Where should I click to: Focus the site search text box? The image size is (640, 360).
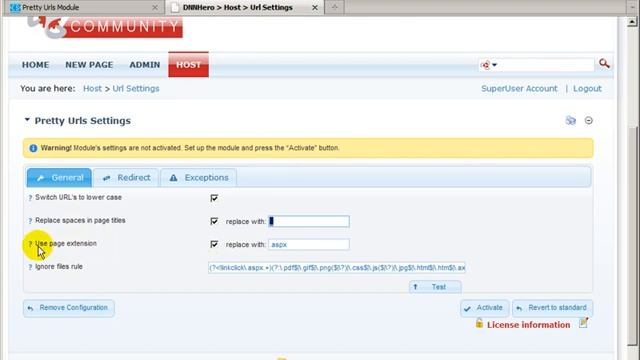point(546,65)
